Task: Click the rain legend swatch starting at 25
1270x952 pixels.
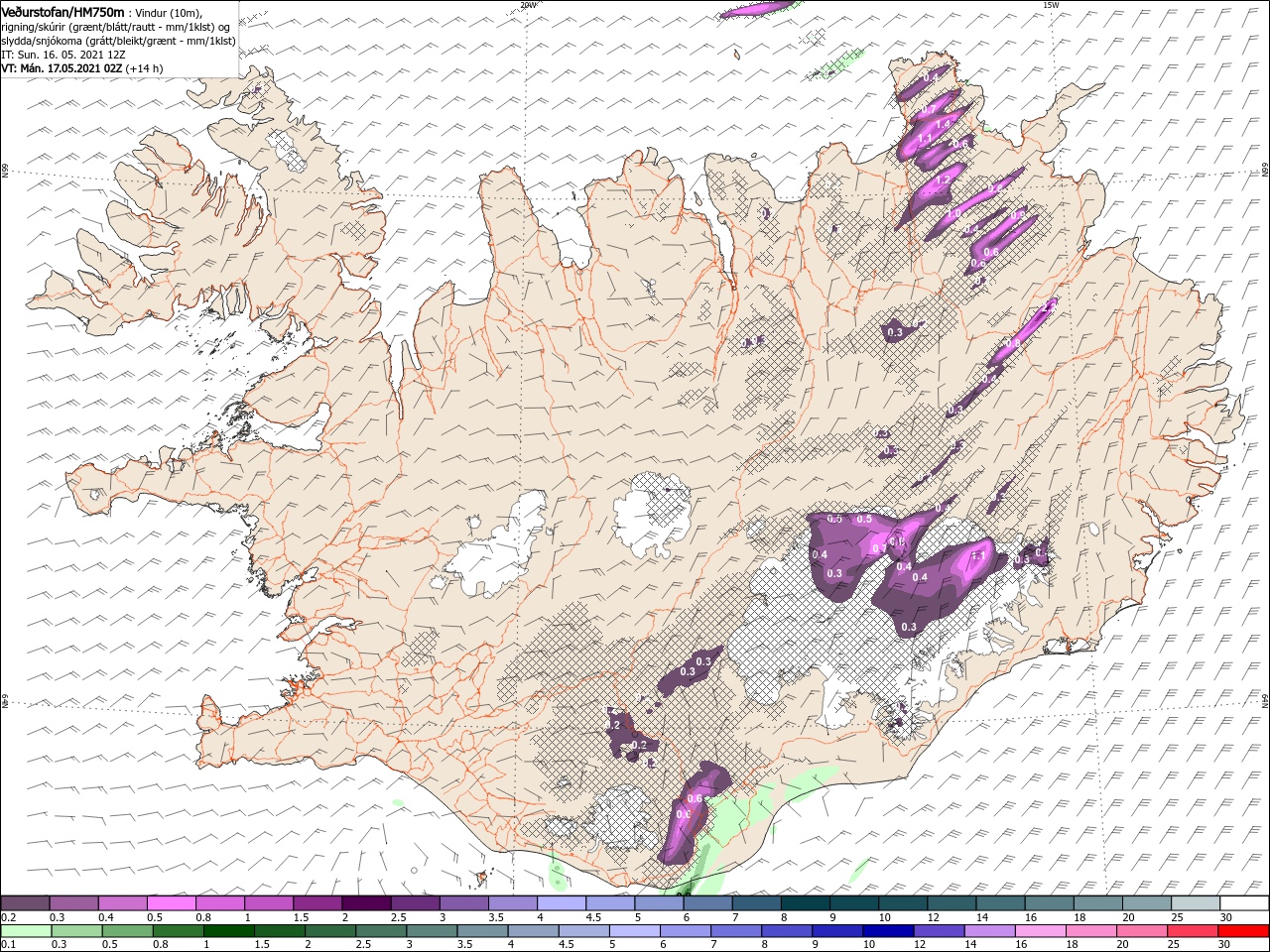Action: pyautogui.click(x=1193, y=931)
